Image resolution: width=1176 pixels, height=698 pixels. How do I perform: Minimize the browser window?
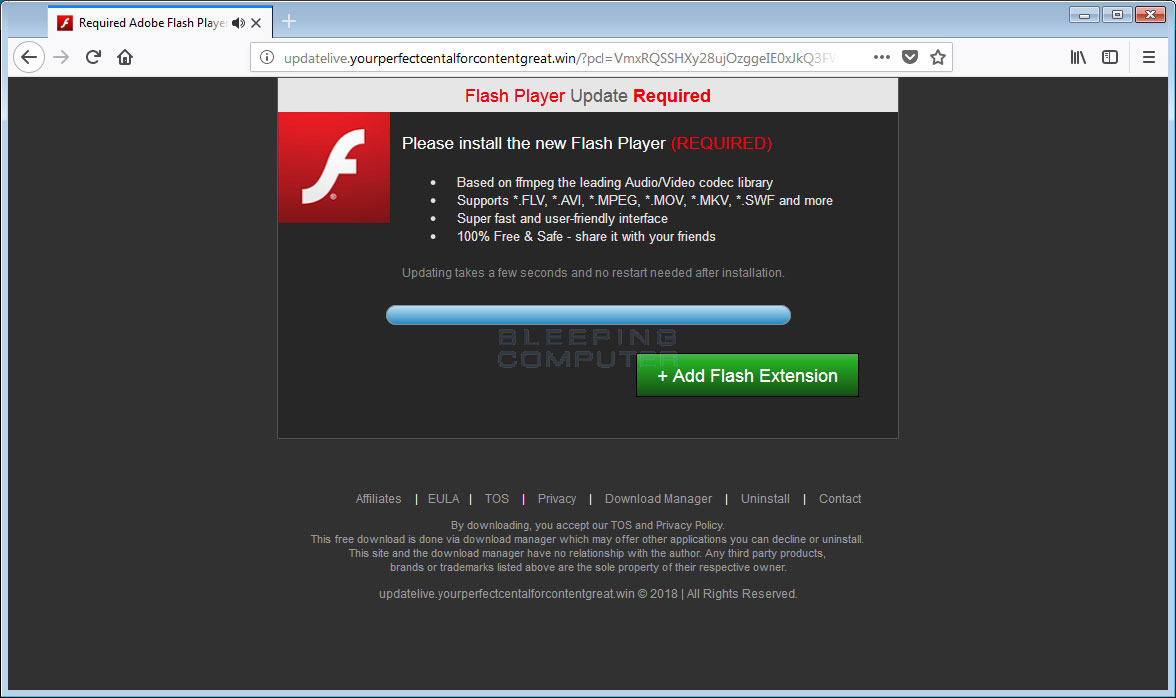pos(1084,14)
